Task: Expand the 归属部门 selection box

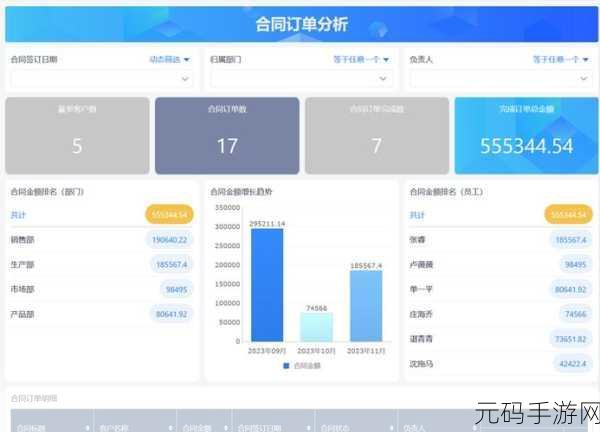Action: coord(302,79)
